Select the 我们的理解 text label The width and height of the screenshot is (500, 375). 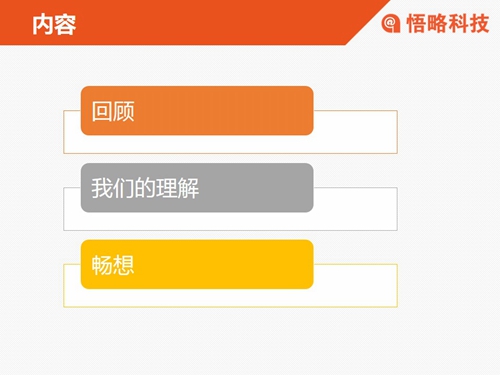145,188
